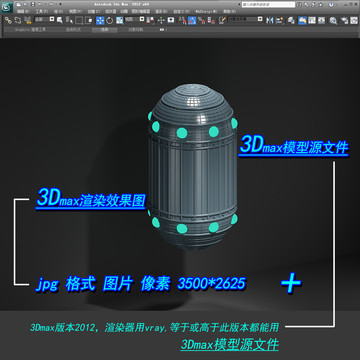Select the Select and Link tool
Image resolution: width=360 pixels, height=360 pixels.
point(8,20)
